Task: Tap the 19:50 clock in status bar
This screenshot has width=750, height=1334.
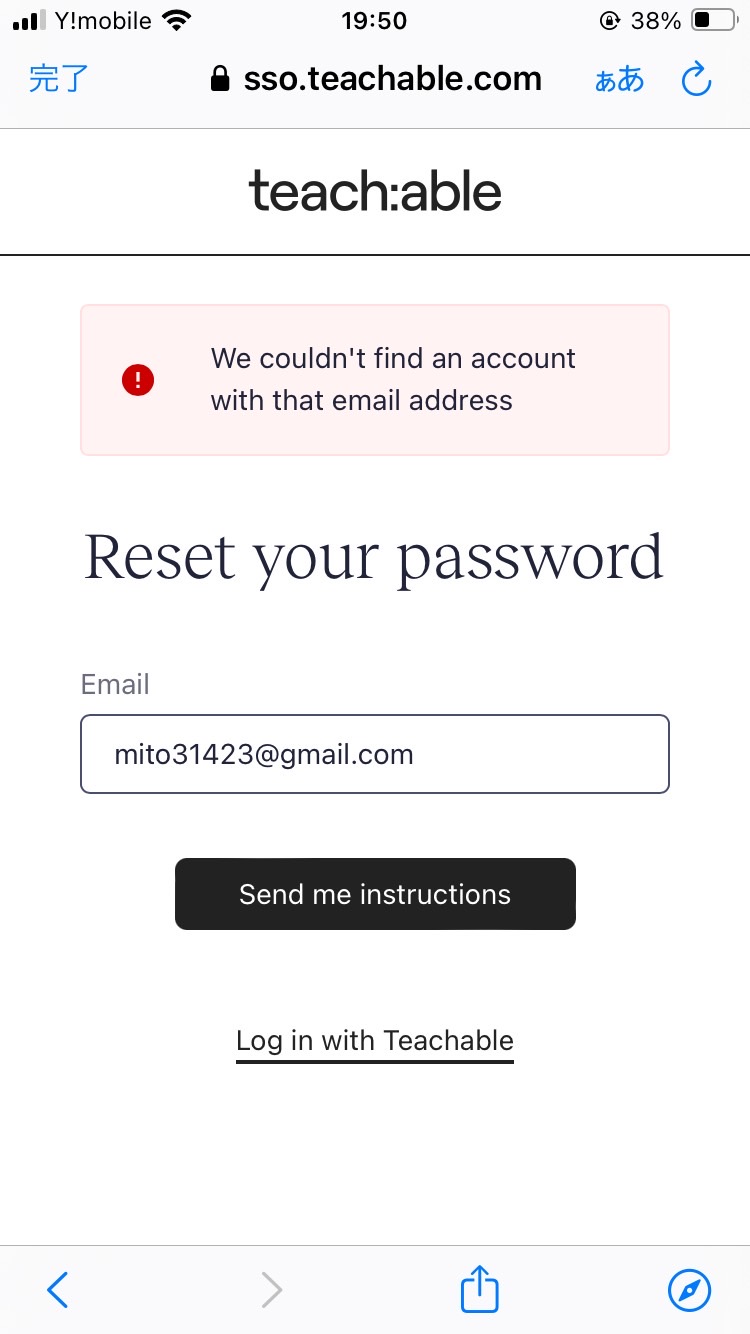Action: 374,21
